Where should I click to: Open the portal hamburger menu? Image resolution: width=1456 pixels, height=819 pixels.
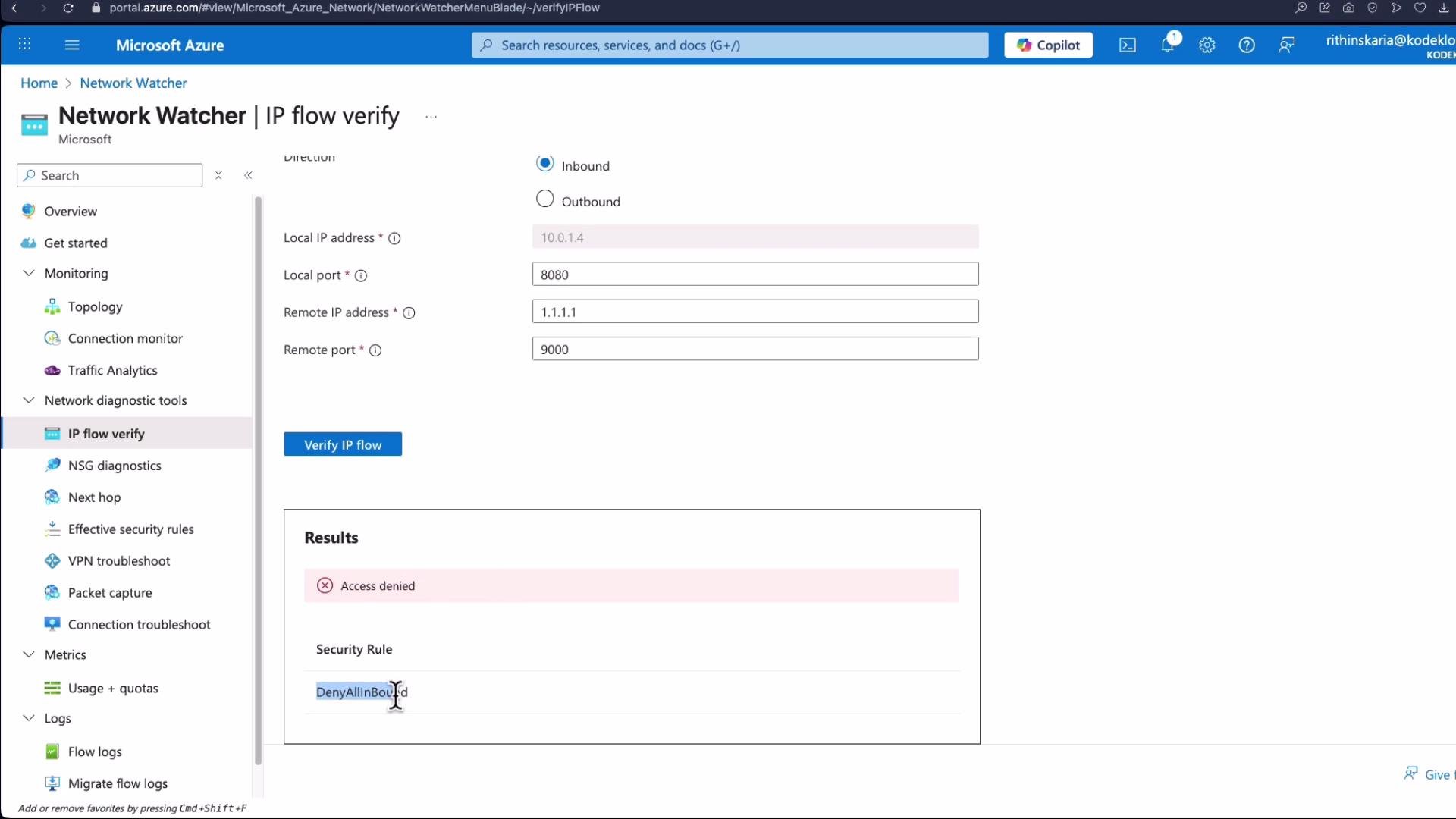coord(72,45)
